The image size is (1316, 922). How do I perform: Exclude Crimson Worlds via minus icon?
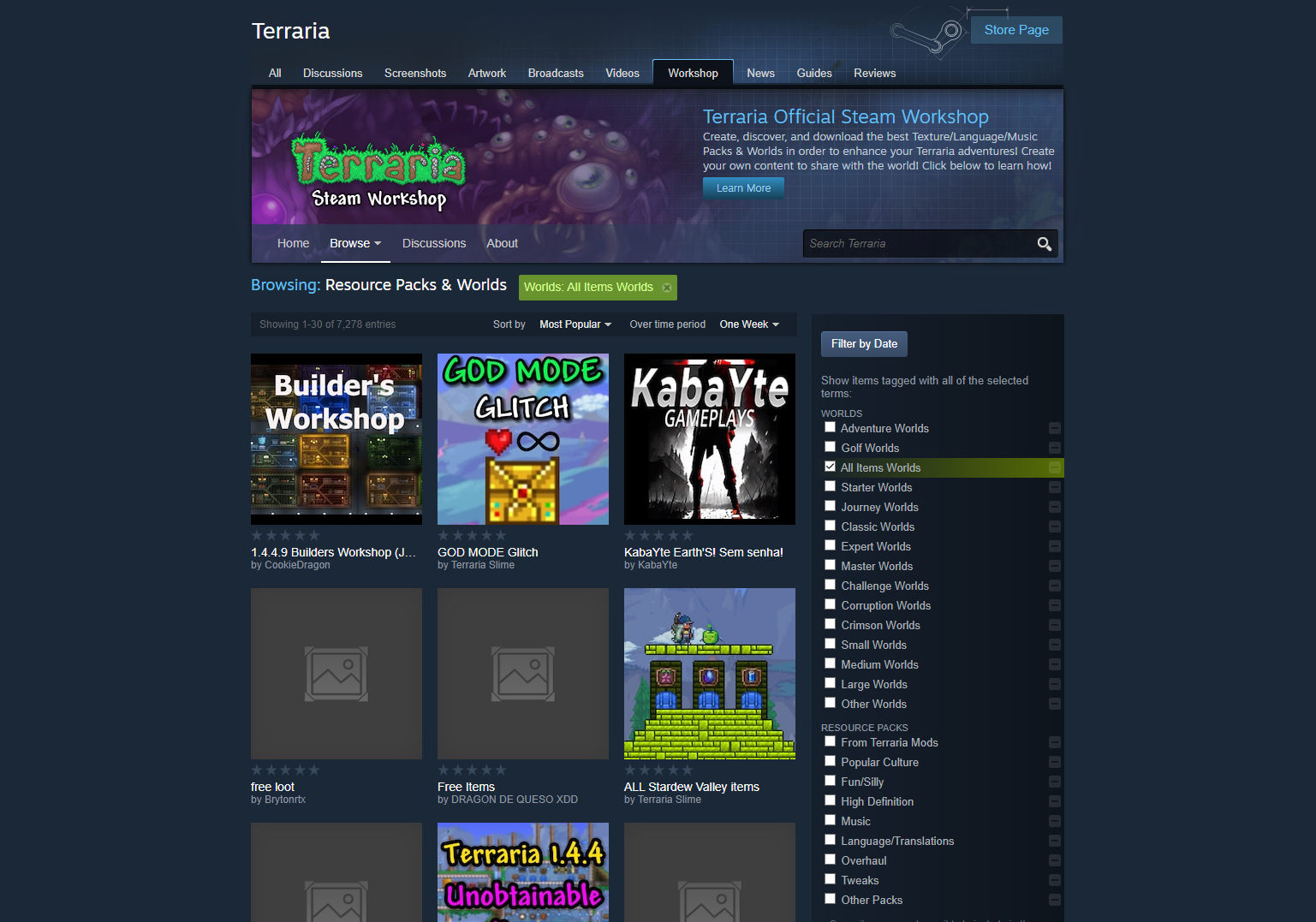[x=1055, y=625]
